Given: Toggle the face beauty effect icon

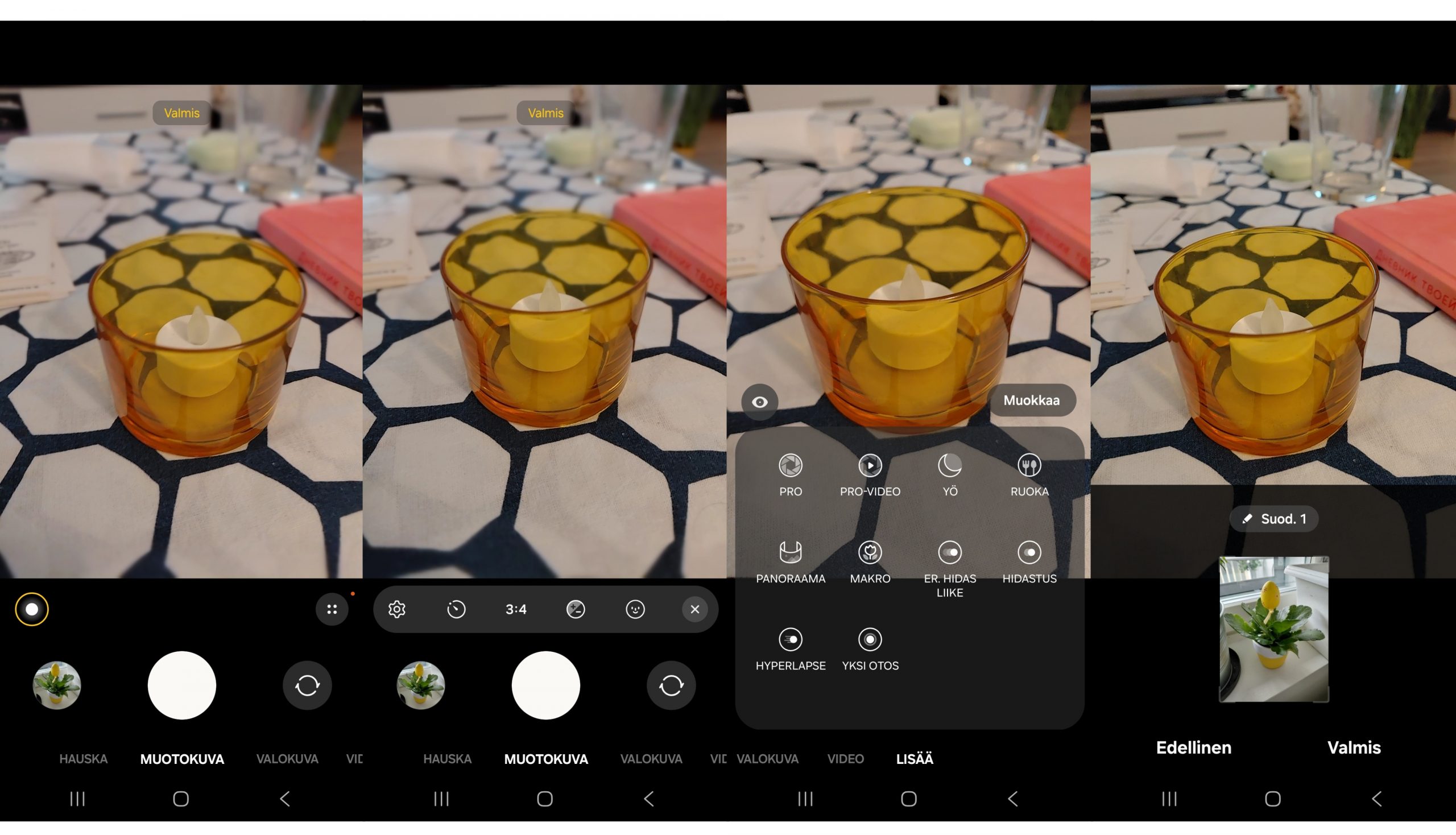Looking at the screenshot, I should click(x=635, y=609).
